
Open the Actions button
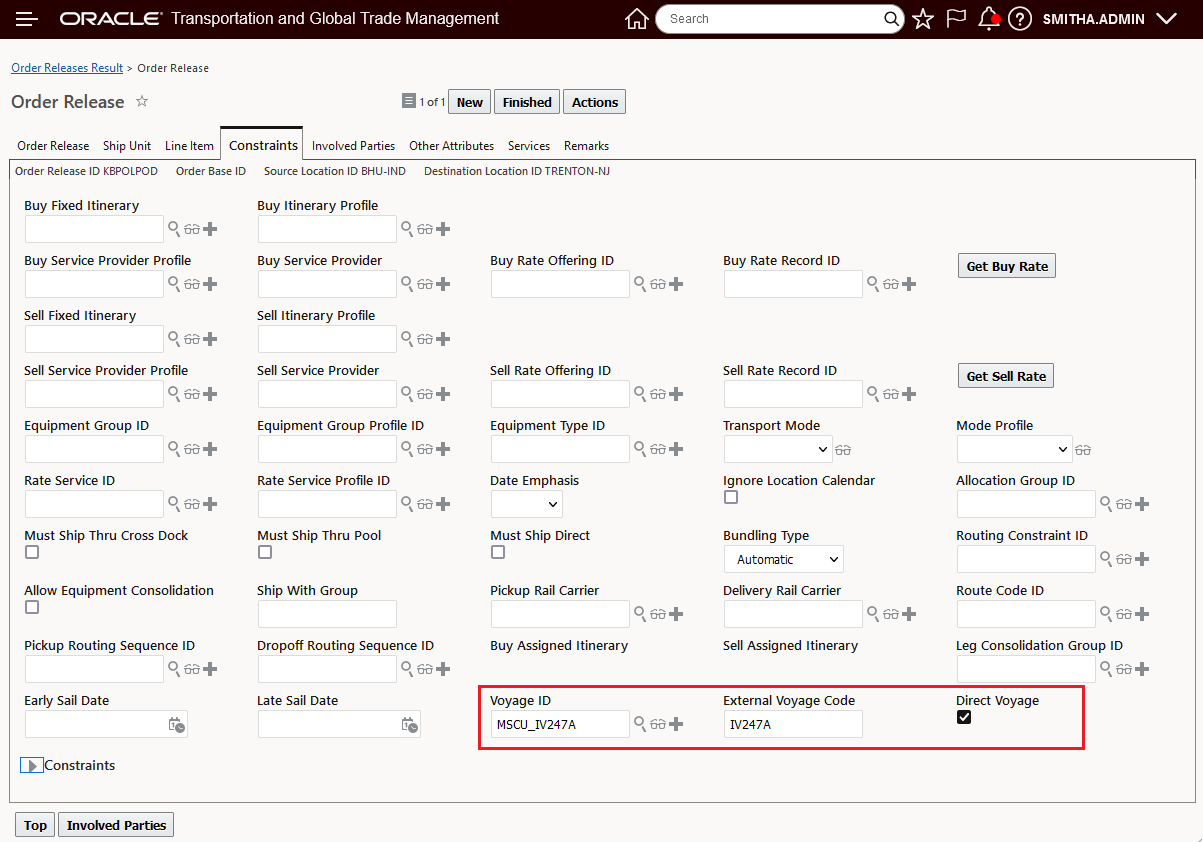tap(595, 102)
